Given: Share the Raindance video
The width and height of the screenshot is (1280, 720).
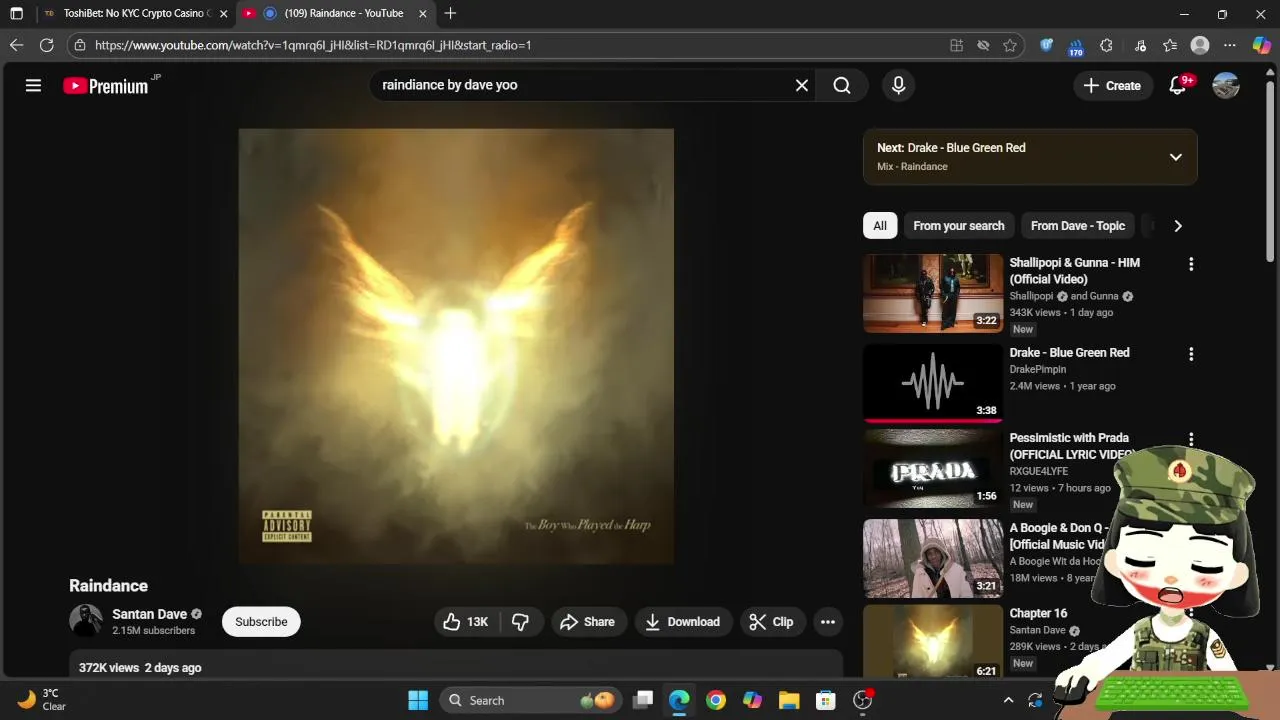Looking at the screenshot, I should coord(588,622).
